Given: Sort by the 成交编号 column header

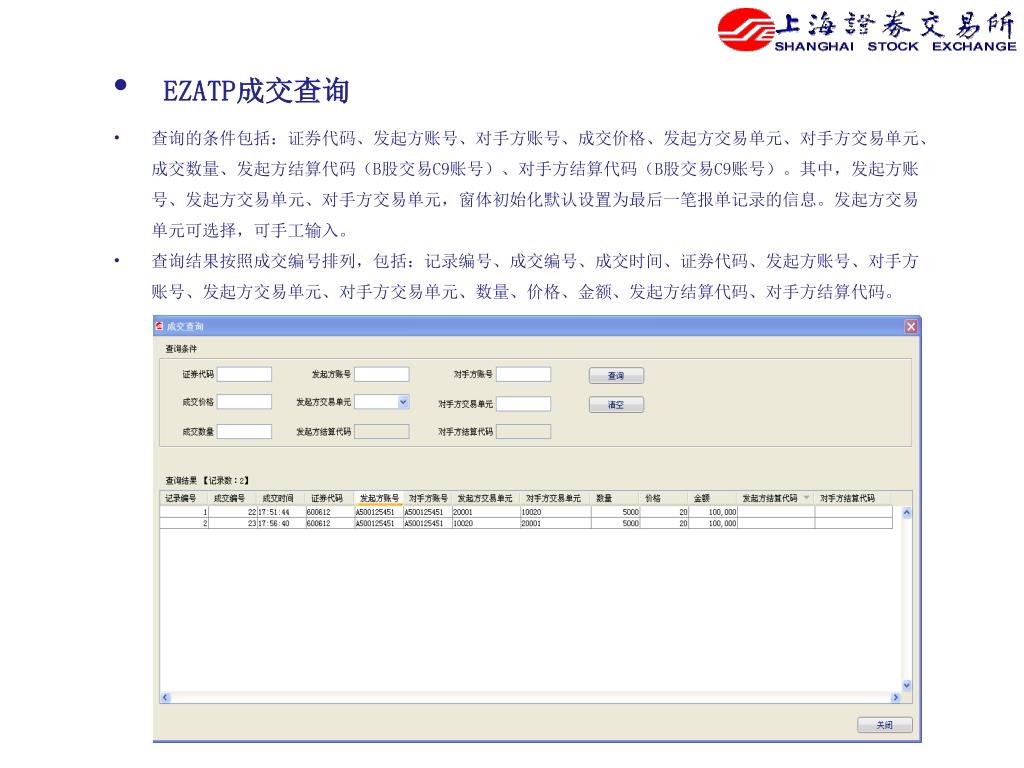Looking at the screenshot, I should click(233, 498).
